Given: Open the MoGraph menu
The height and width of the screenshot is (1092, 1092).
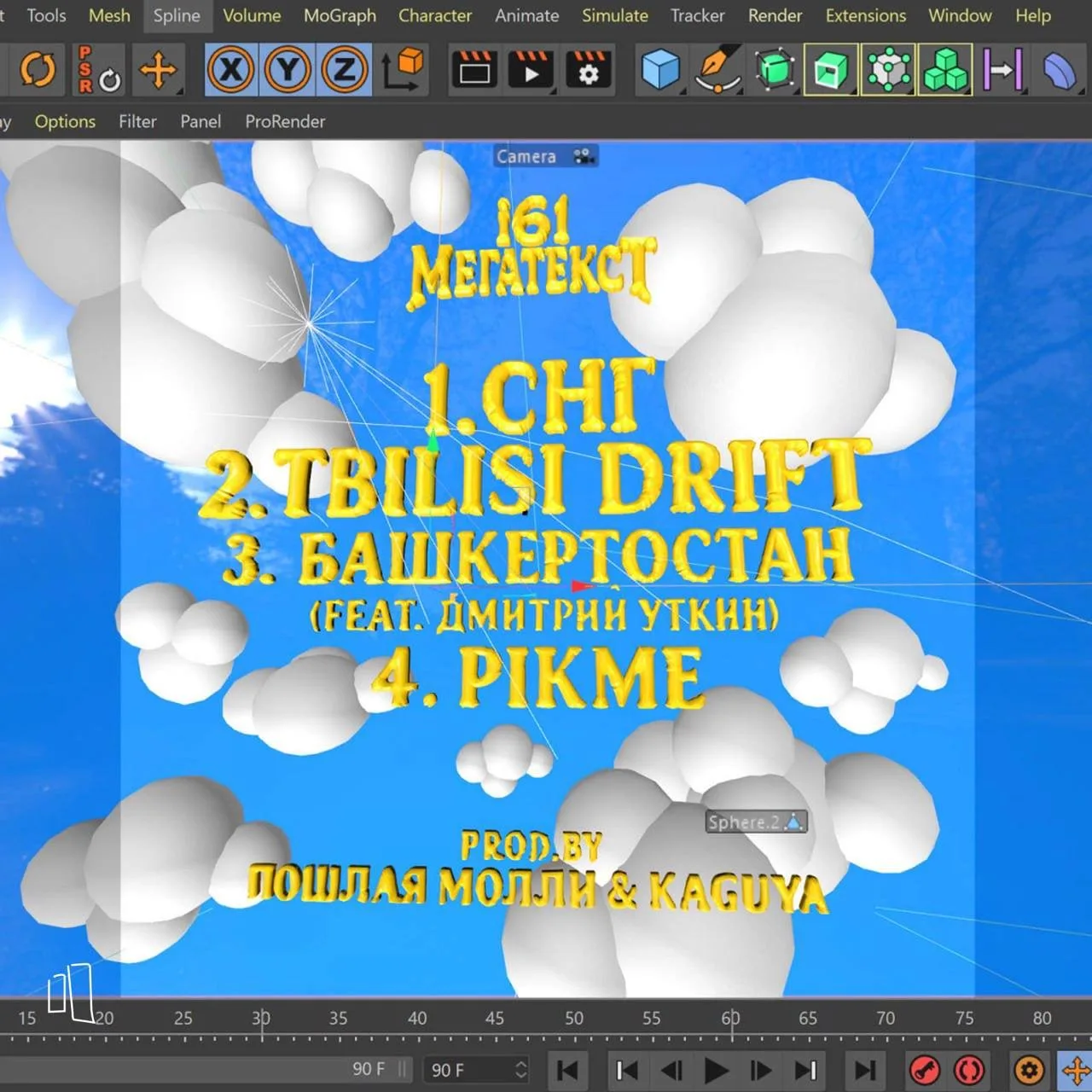Looking at the screenshot, I should [x=340, y=15].
